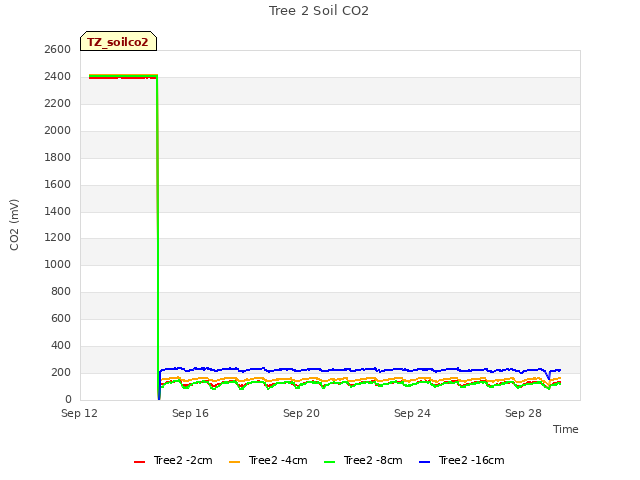This screenshot has height=480, width=640.
Task: Click the flat 2400 mV plateau line
Action: click(x=123, y=76)
